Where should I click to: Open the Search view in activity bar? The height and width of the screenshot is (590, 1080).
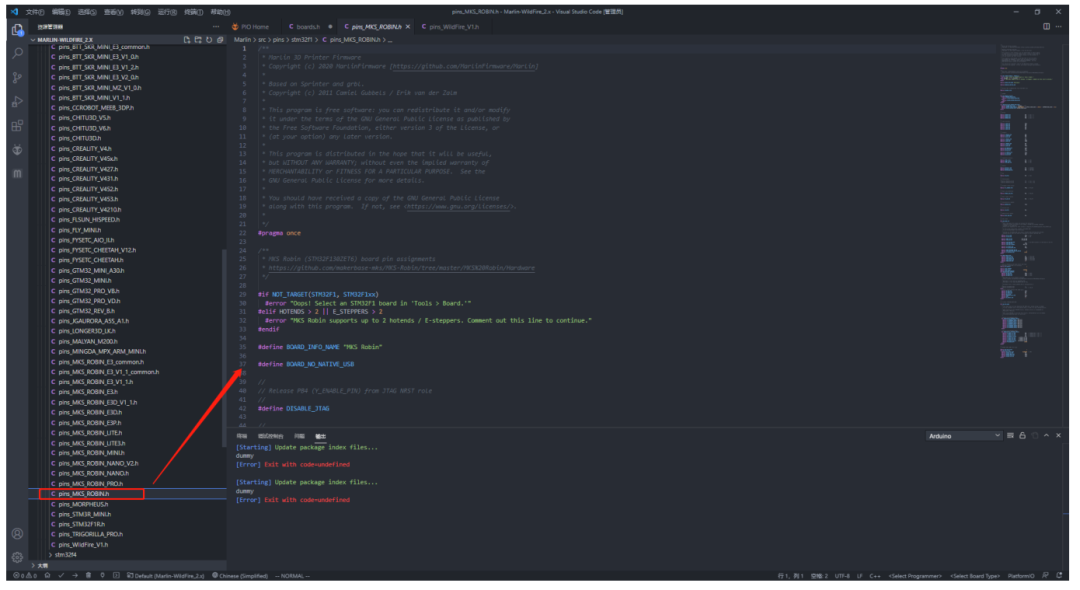tap(17, 54)
